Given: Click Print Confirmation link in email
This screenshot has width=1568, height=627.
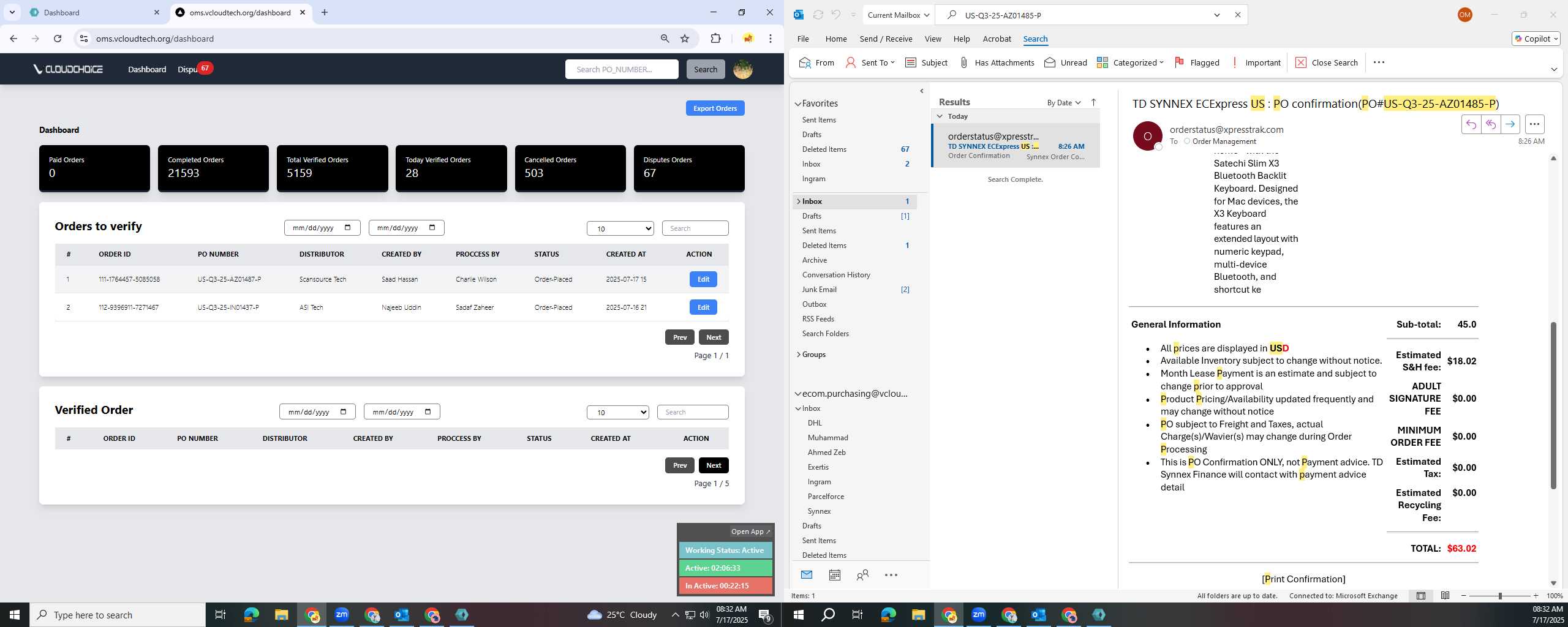Looking at the screenshot, I should point(1303,579).
